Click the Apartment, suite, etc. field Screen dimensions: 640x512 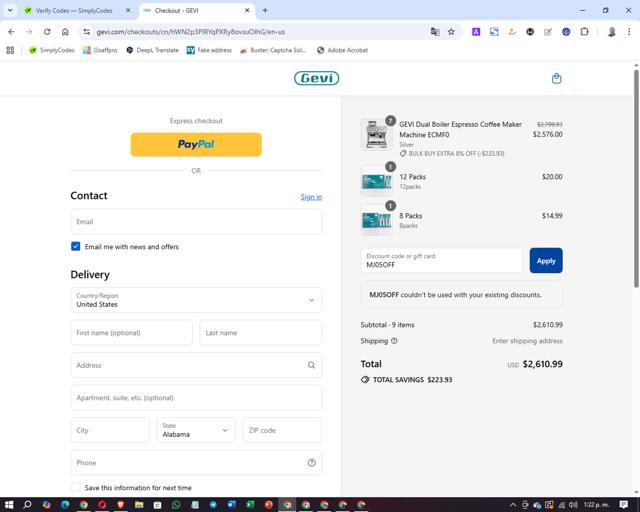pyautogui.click(x=196, y=398)
